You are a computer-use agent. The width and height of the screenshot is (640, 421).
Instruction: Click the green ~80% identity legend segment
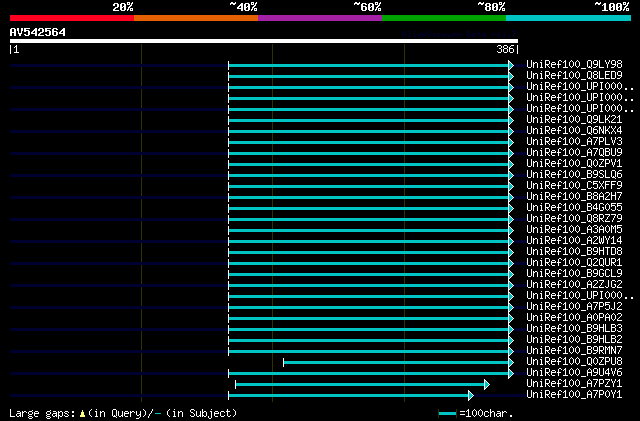click(x=444, y=18)
